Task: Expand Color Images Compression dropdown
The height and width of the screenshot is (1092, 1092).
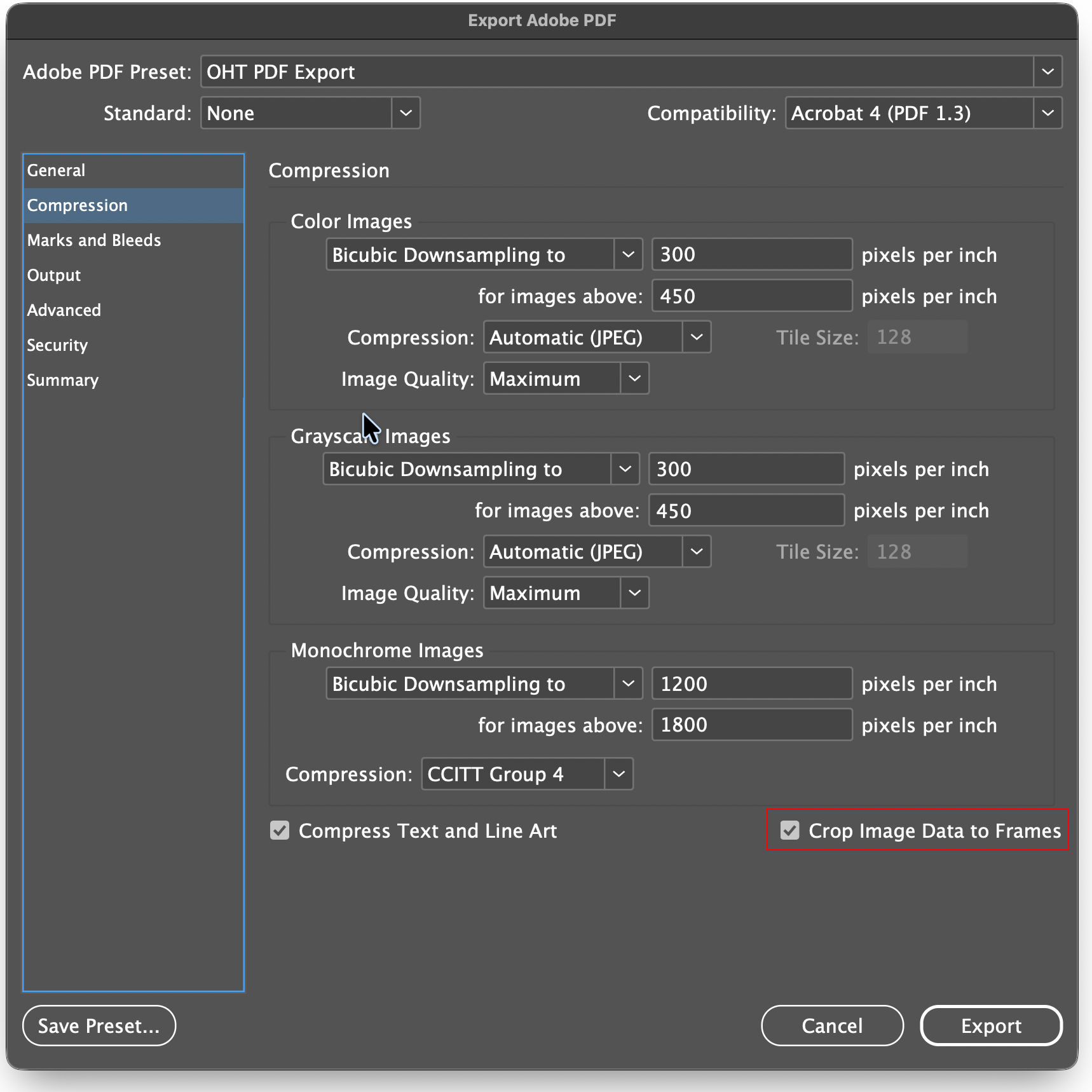Action: pyautogui.click(x=696, y=338)
